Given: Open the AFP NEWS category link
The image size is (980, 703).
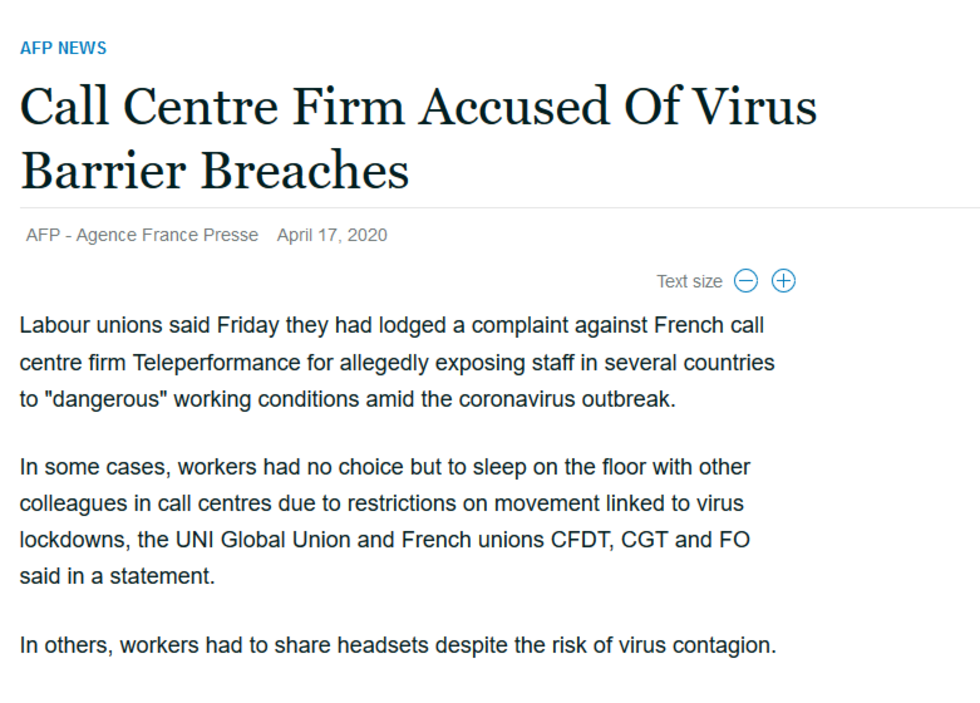Looking at the screenshot, I should click(x=63, y=48).
